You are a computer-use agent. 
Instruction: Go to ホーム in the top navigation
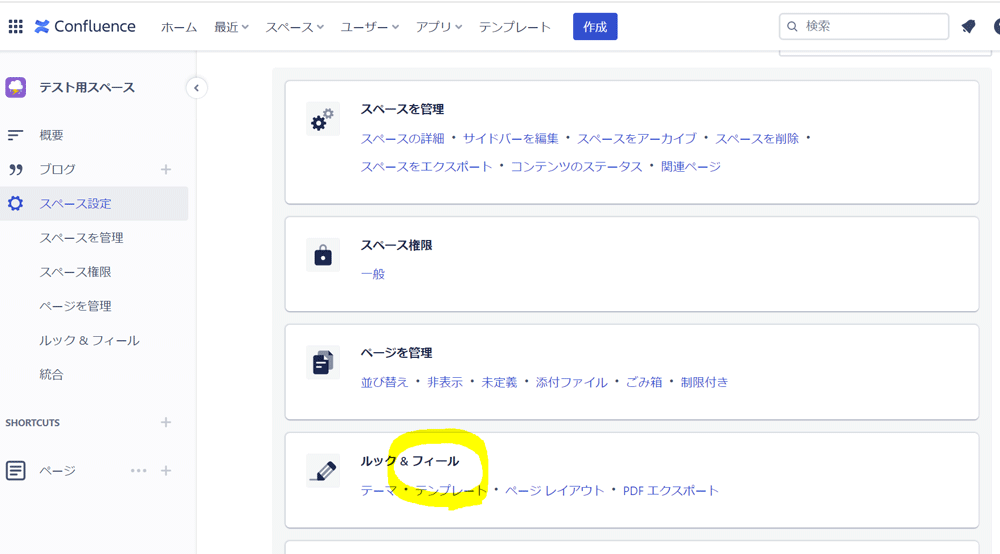pos(179,27)
